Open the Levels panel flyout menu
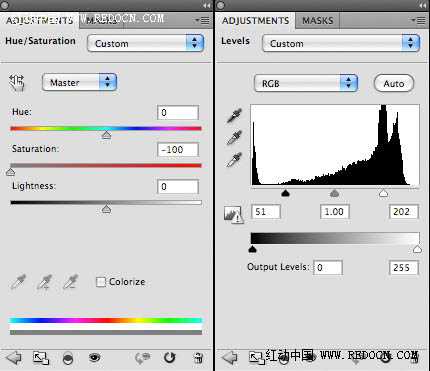Viewport: 430px width, 371px height. click(418, 20)
